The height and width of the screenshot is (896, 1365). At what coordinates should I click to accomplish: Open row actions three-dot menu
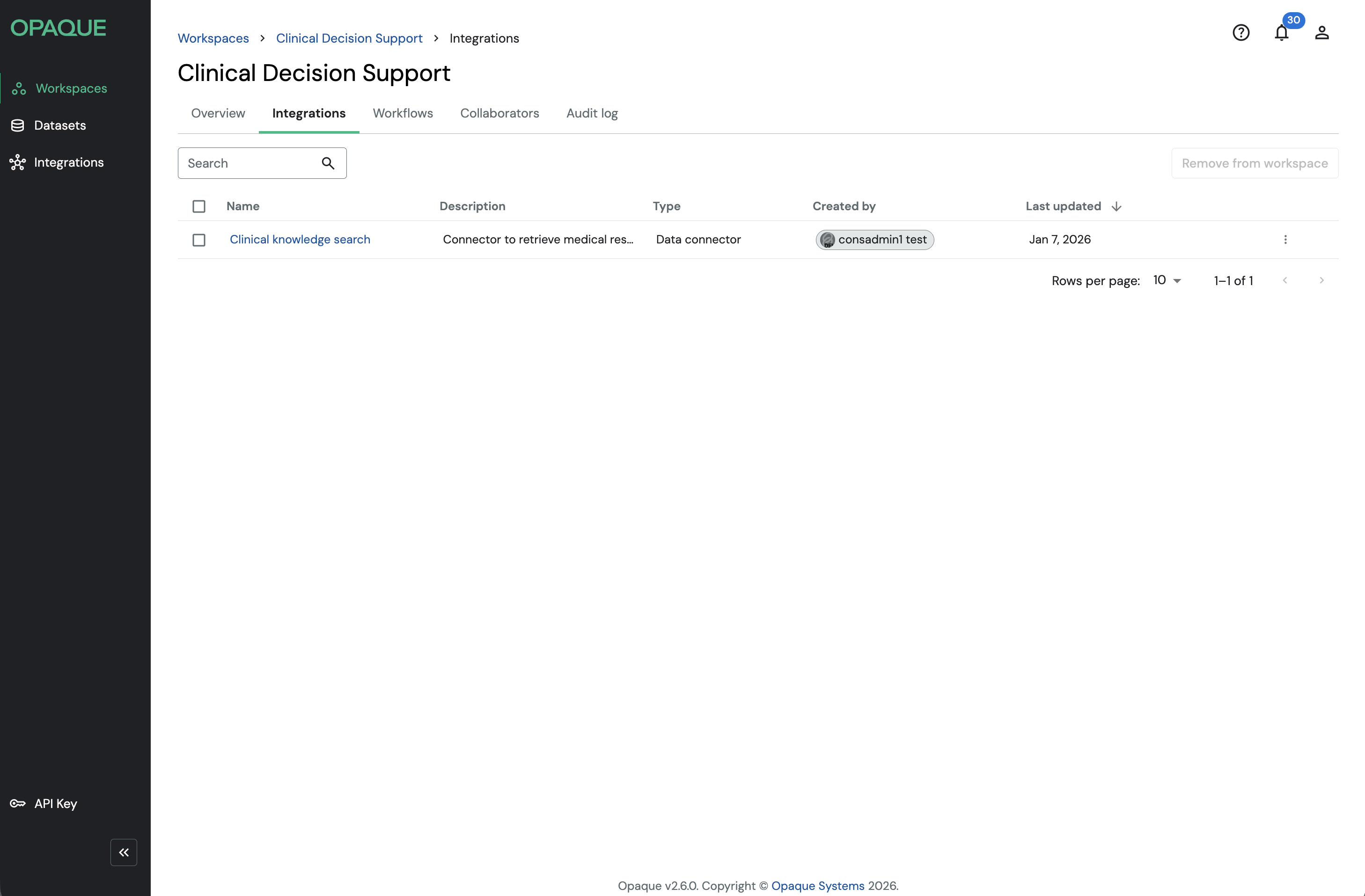(1284, 240)
